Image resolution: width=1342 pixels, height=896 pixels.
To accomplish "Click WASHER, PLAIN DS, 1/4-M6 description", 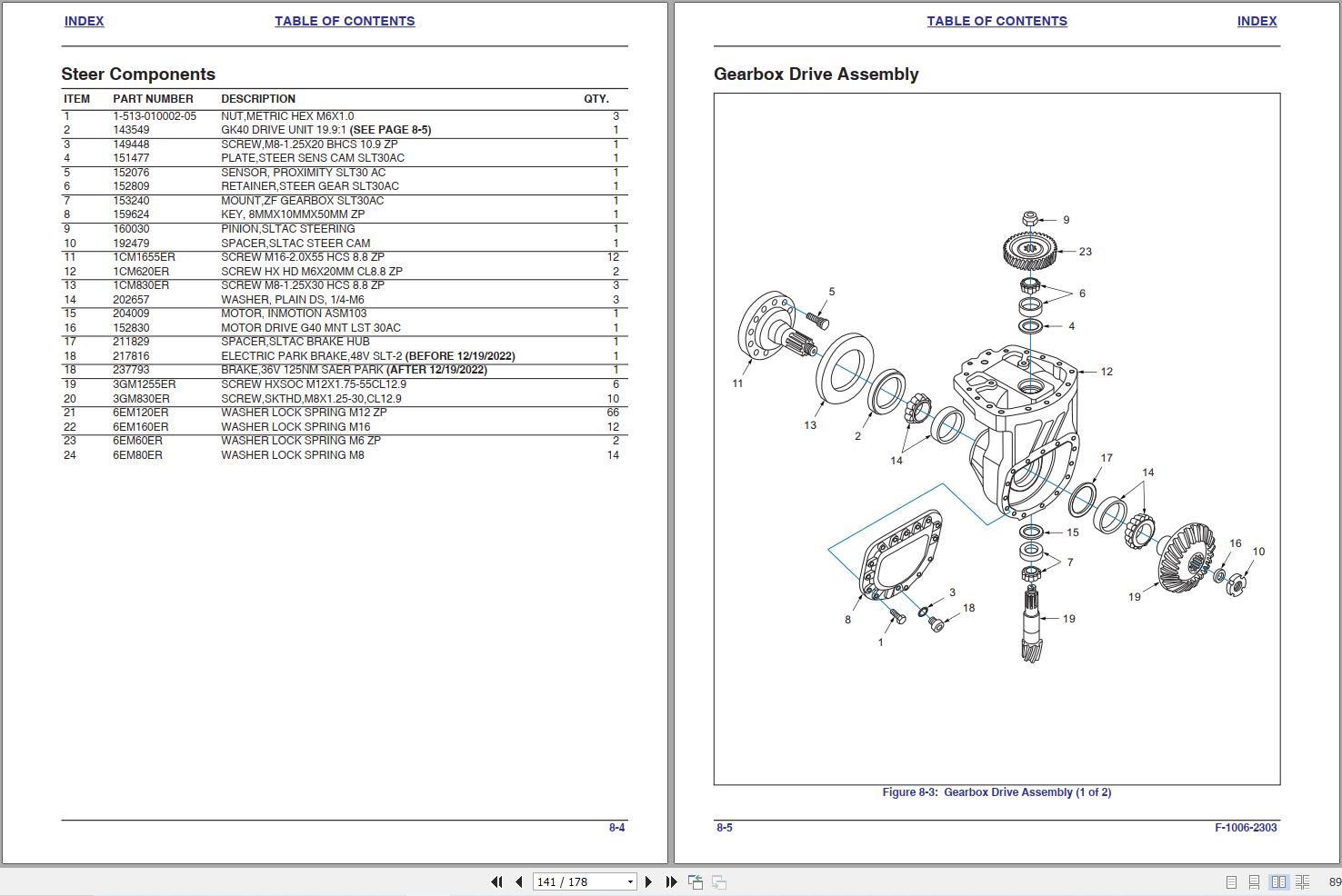I will [x=293, y=300].
